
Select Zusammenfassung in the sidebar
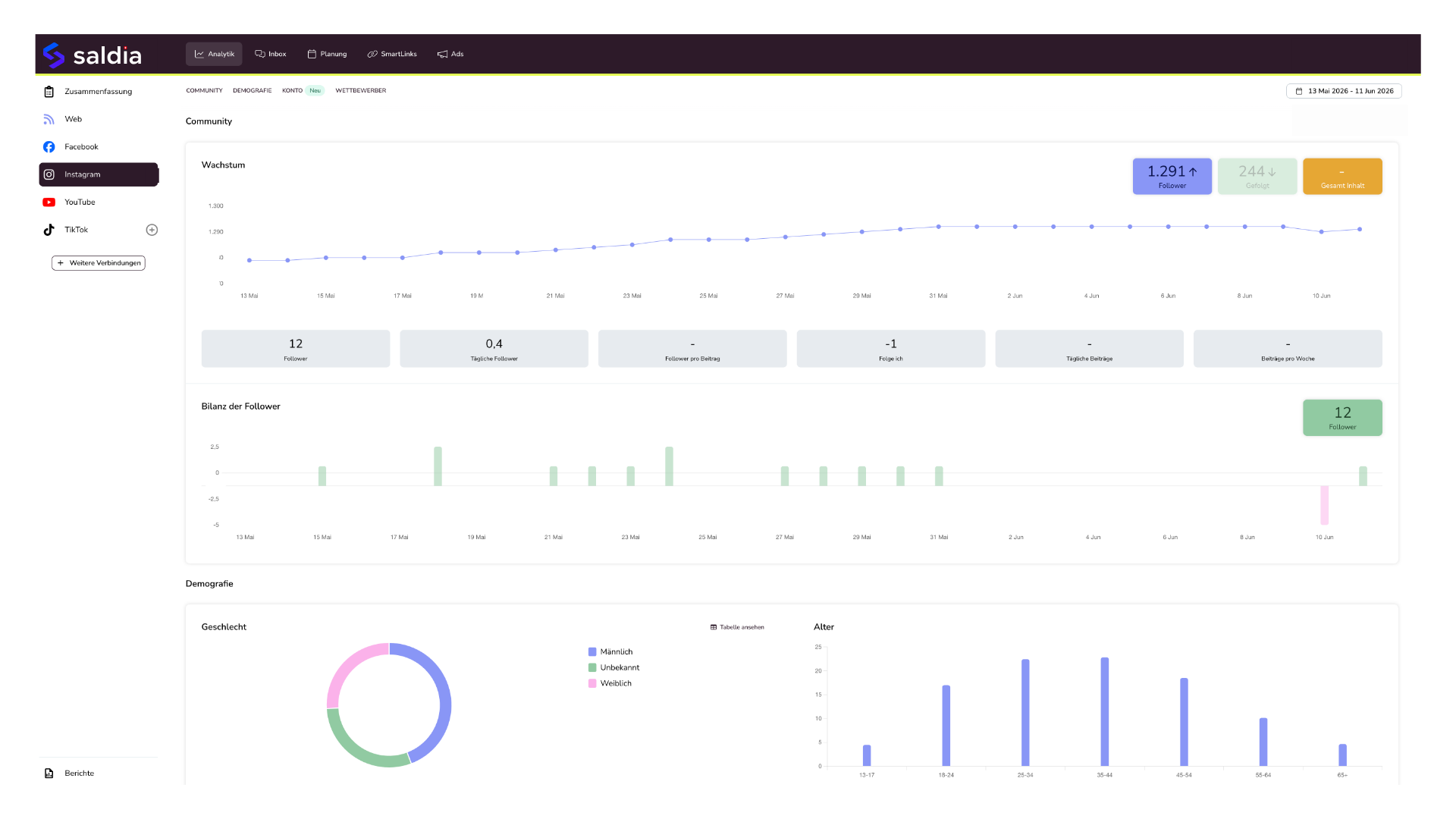coord(99,92)
